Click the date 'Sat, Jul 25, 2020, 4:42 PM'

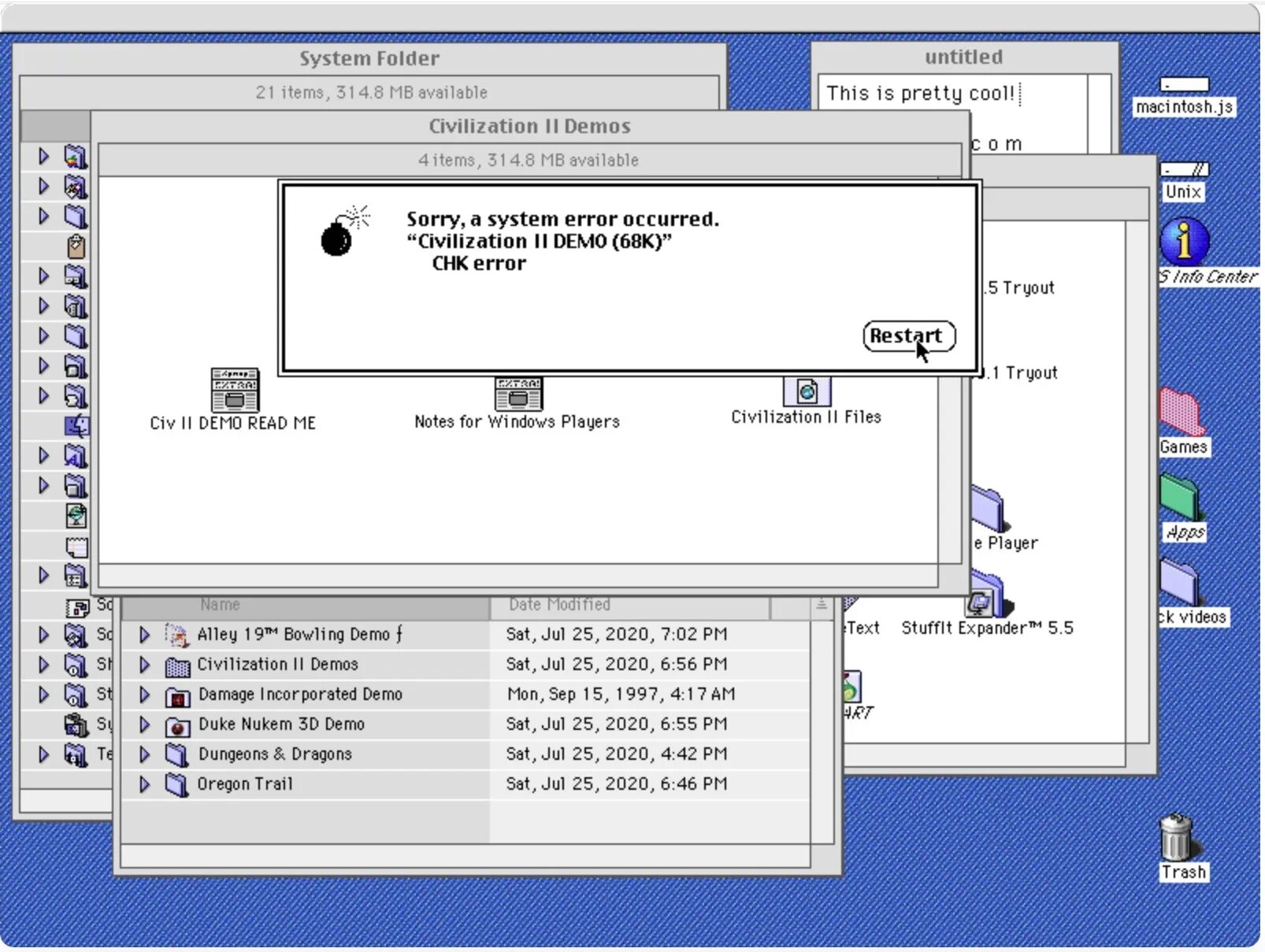[x=617, y=754]
